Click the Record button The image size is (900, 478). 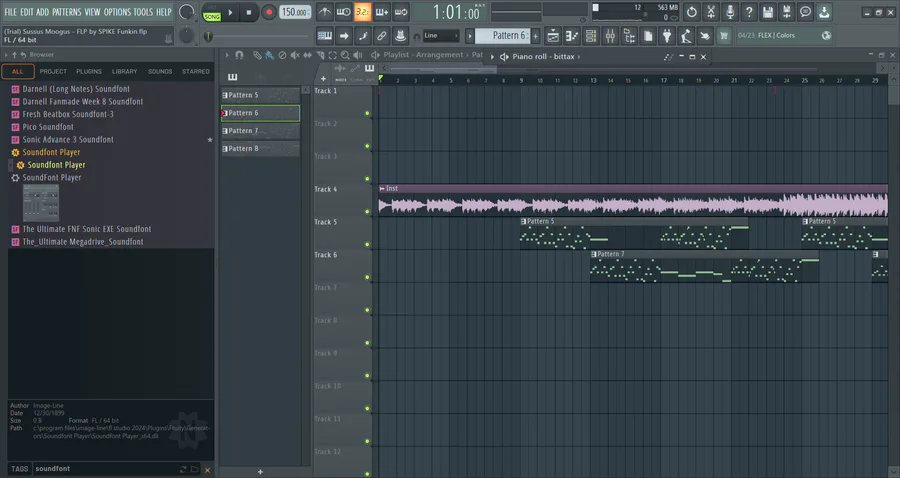pos(268,12)
